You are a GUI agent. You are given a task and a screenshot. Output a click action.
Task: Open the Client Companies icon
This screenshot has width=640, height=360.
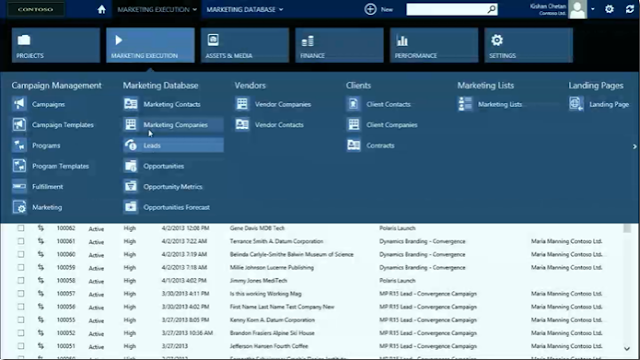(353, 124)
